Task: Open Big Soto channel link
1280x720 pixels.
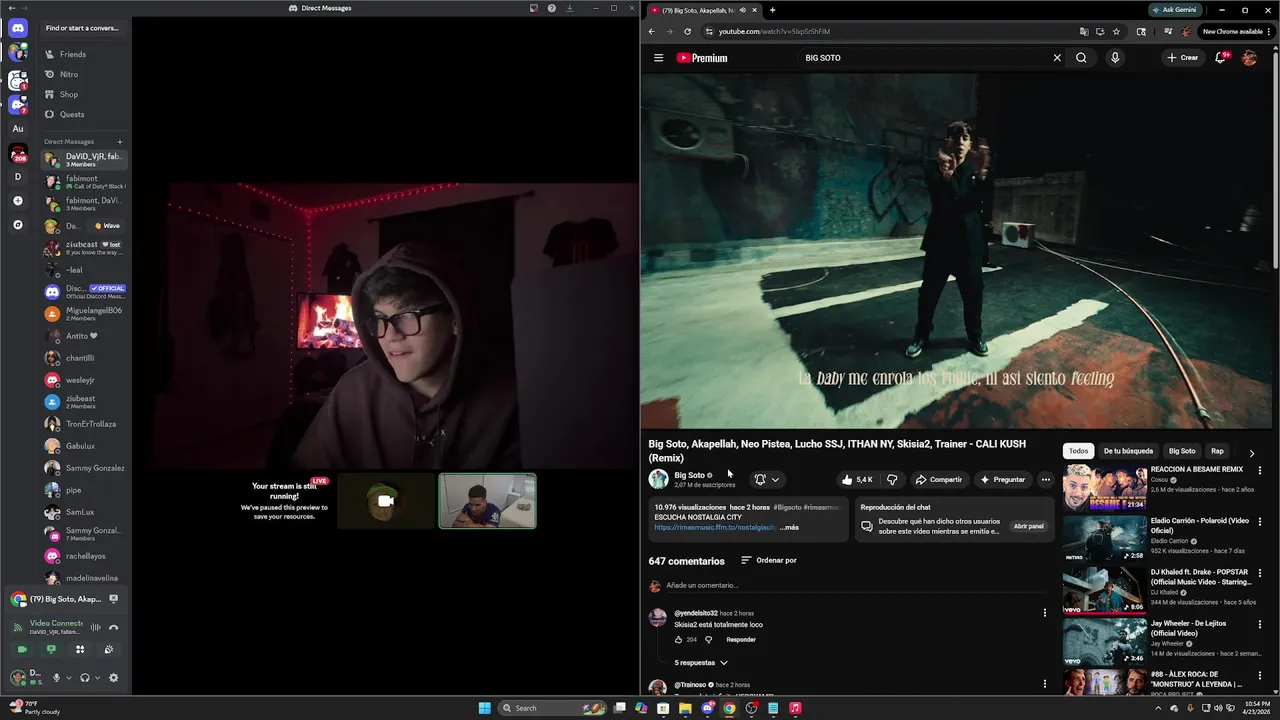Action: click(x=690, y=475)
